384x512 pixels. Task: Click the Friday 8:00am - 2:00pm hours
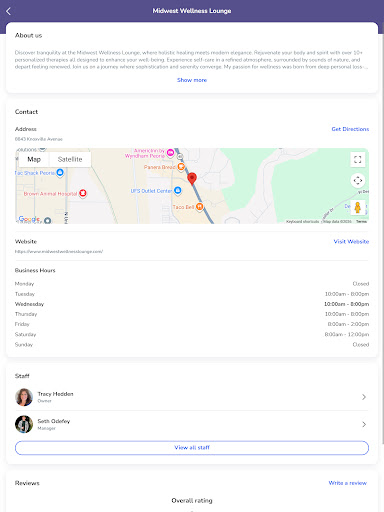(348, 324)
